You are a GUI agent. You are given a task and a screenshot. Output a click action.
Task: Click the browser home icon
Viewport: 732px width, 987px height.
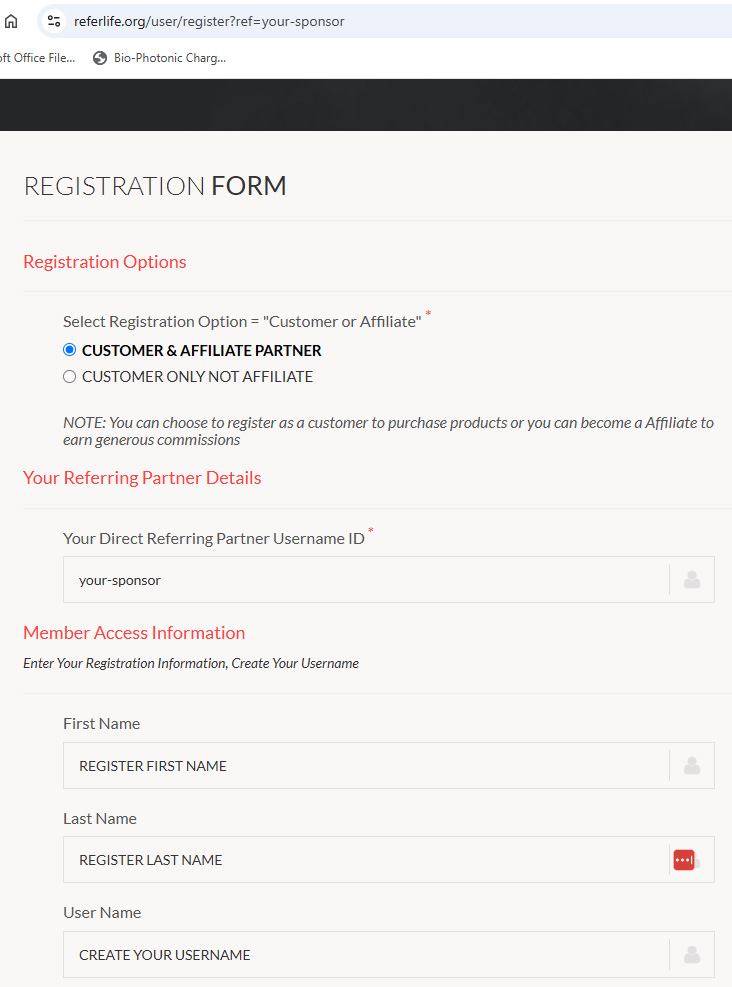tap(11, 21)
